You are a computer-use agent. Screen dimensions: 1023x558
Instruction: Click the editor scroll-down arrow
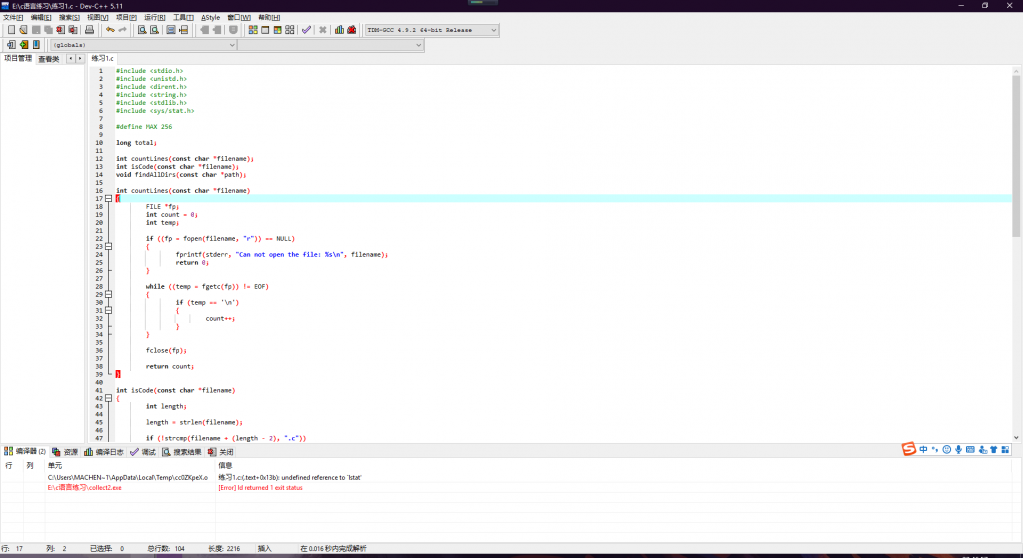[x=1016, y=438]
